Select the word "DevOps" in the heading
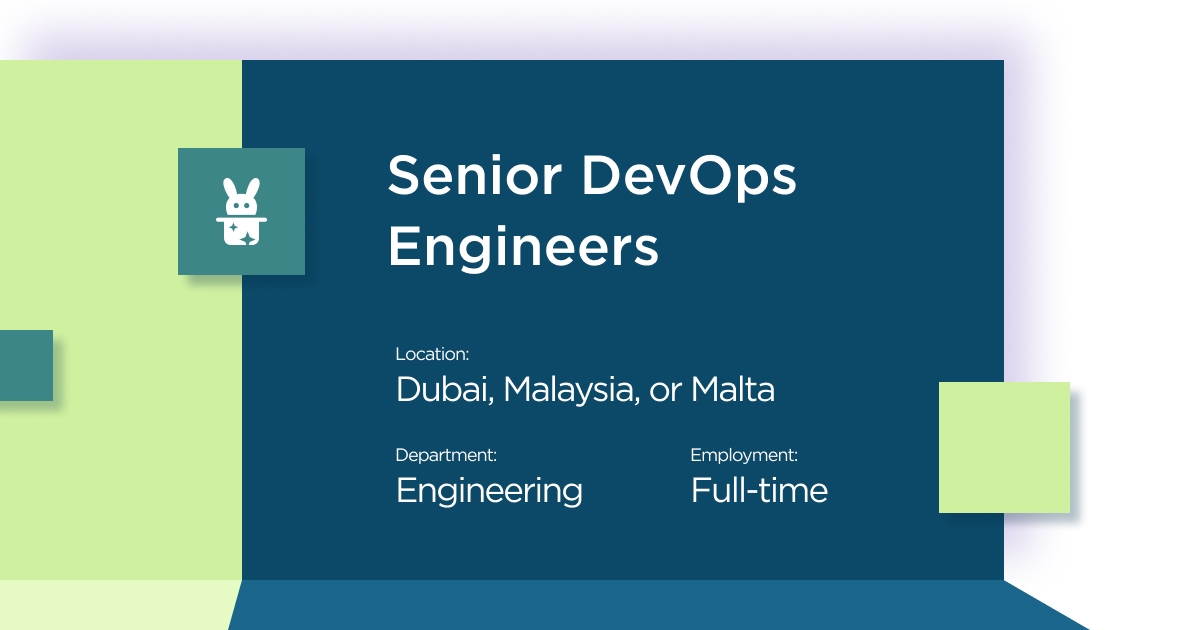The height and width of the screenshot is (630, 1200). (x=689, y=177)
